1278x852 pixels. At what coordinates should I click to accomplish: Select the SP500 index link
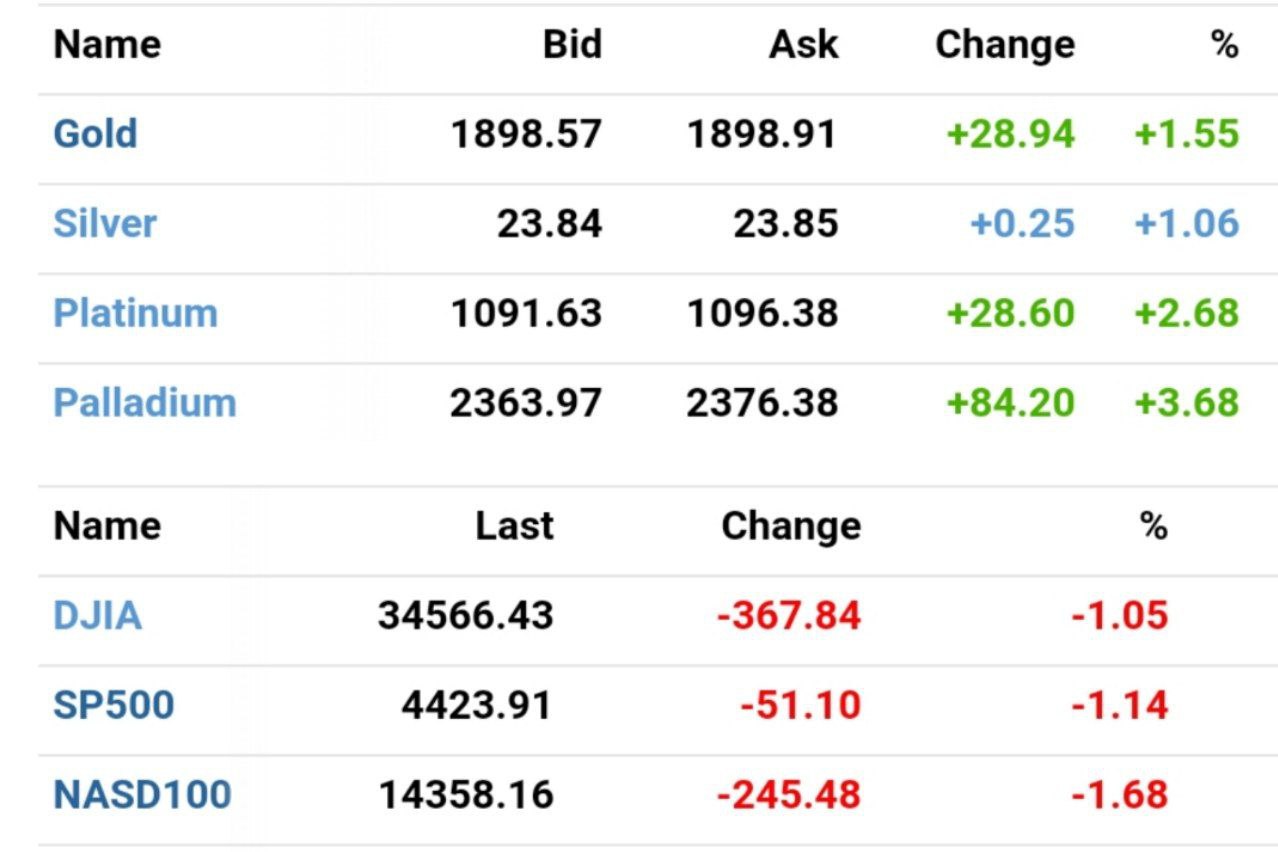(113, 706)
